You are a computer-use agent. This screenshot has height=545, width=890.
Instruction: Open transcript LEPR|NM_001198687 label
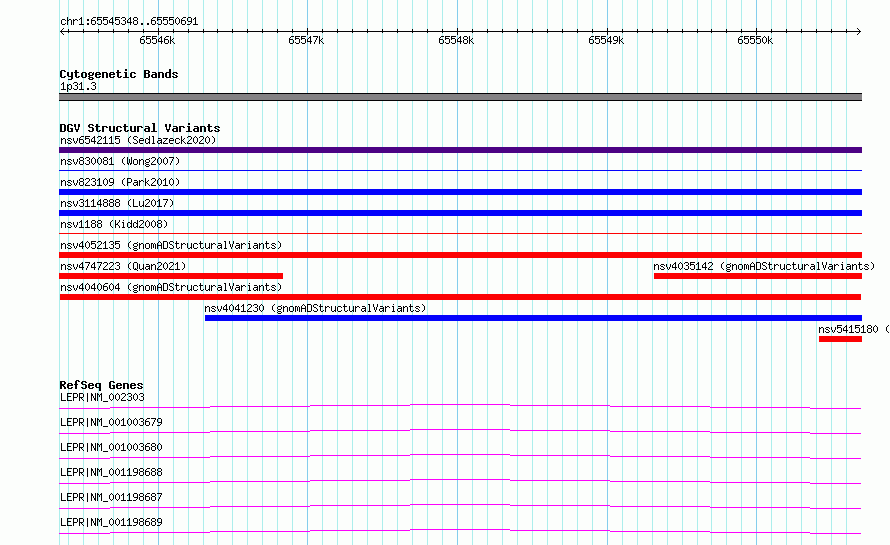[x=111, y=497]
